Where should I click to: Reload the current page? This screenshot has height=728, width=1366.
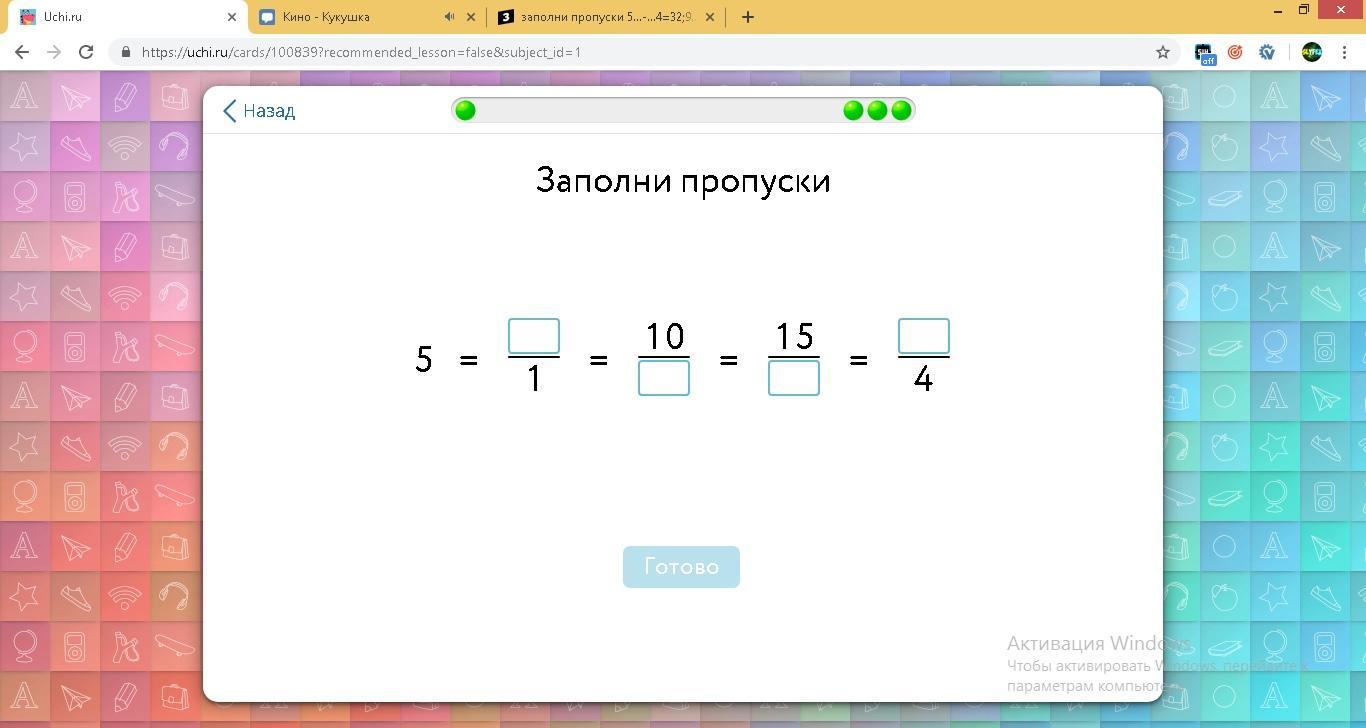[86, 52]
